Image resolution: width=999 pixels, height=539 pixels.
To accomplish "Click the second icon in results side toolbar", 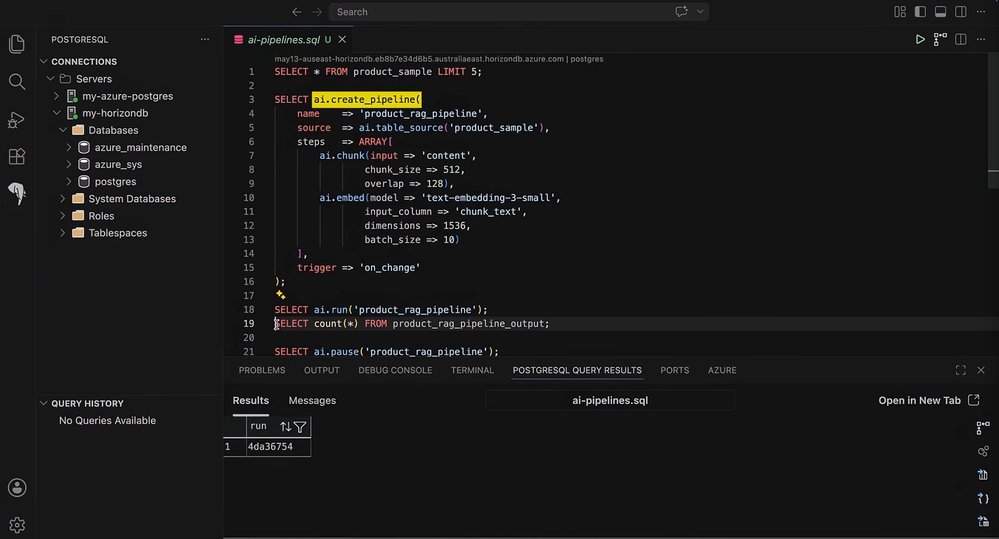I will [983, 451].
